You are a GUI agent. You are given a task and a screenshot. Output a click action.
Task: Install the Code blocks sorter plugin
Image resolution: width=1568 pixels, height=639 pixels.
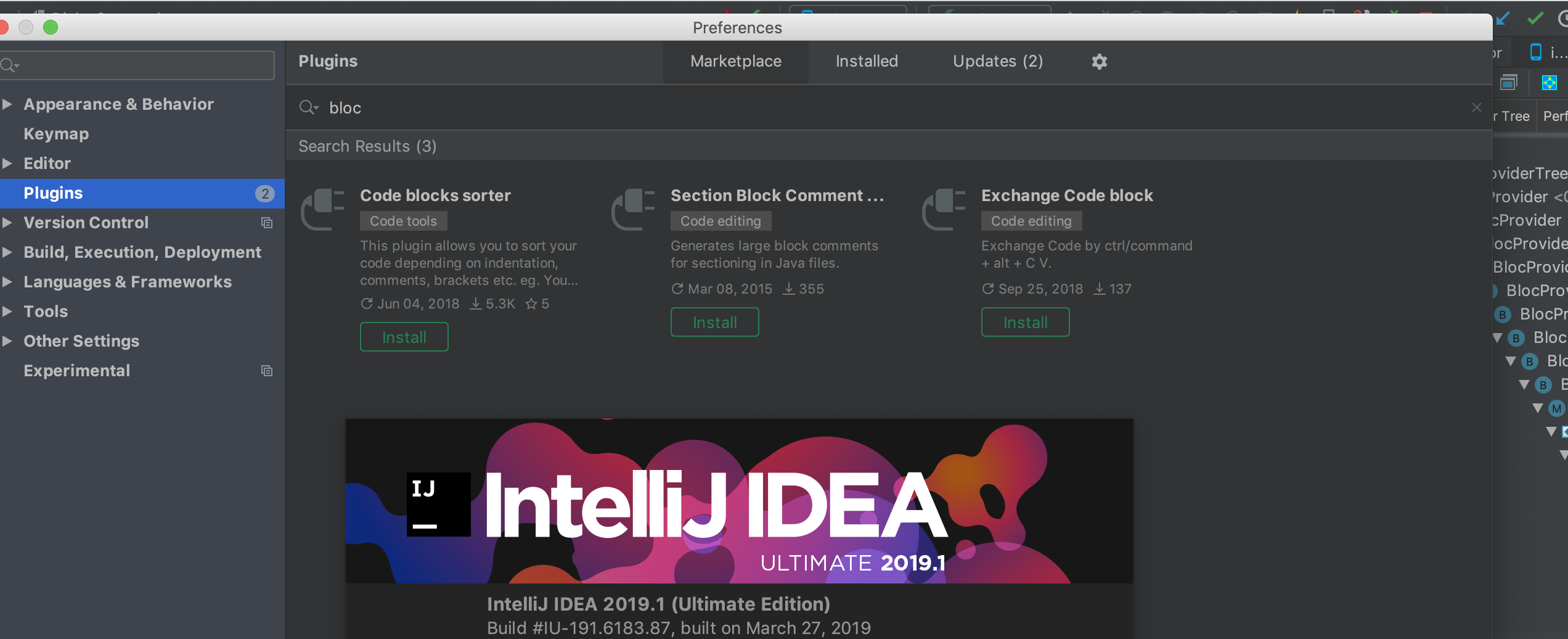404,337
